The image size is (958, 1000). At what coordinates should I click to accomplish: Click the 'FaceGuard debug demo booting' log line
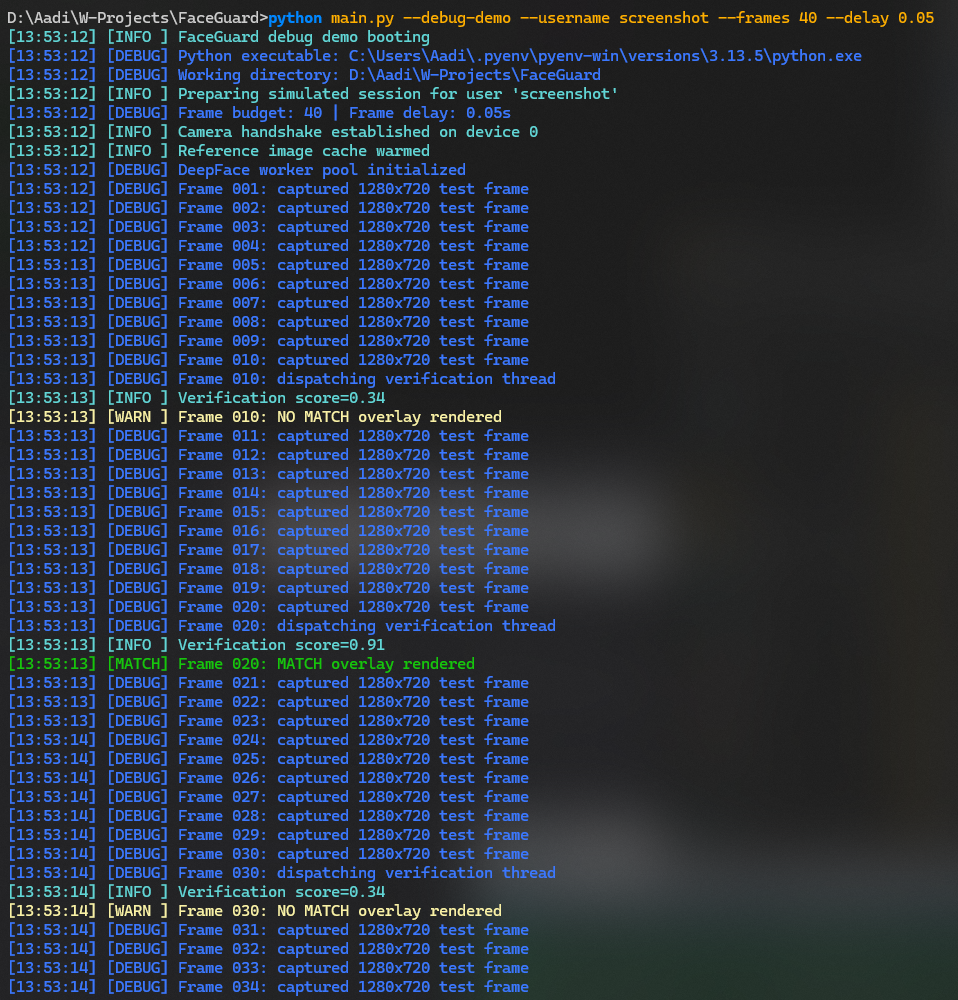(219, 37)
